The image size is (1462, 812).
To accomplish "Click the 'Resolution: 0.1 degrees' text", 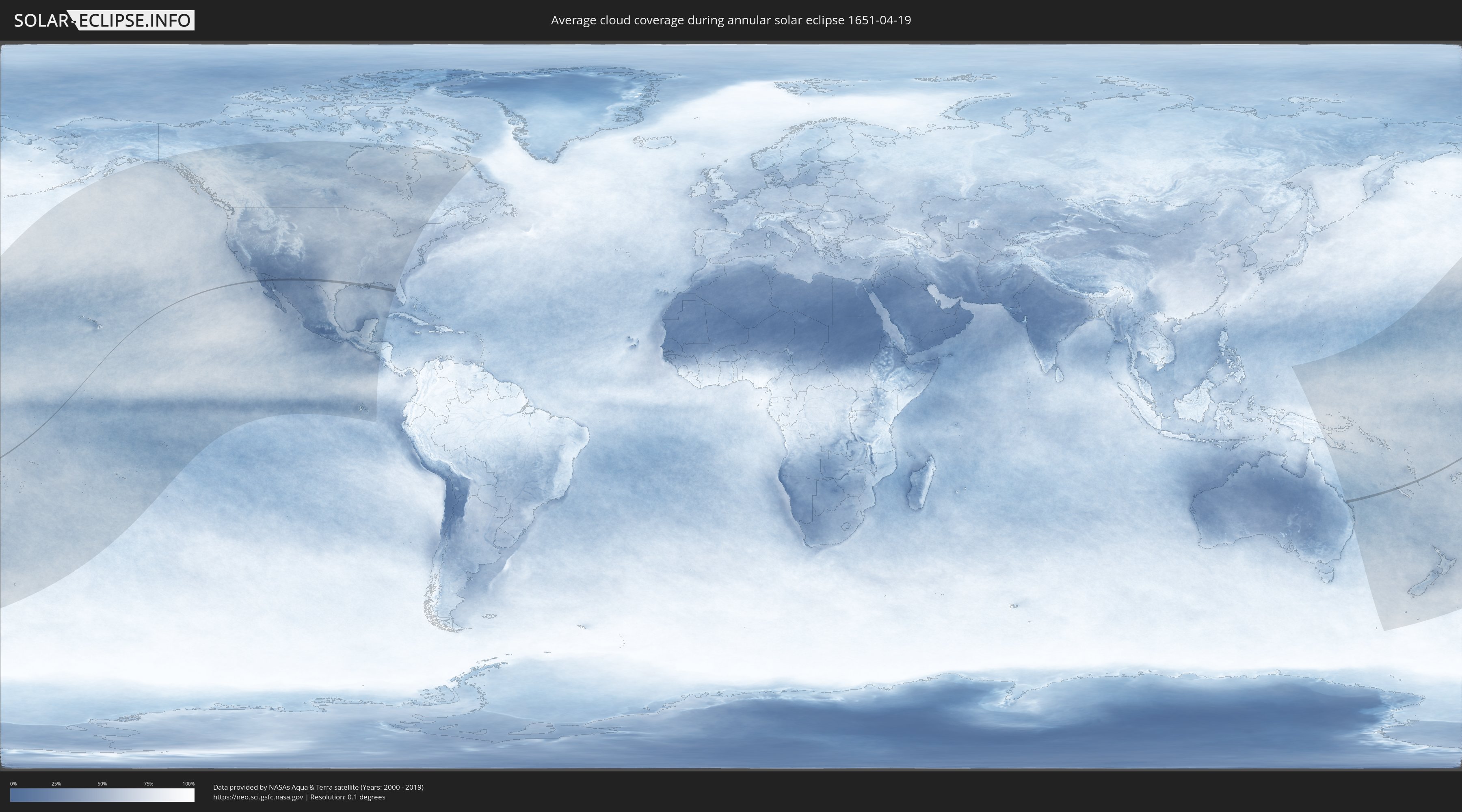I will pos(347,797).
